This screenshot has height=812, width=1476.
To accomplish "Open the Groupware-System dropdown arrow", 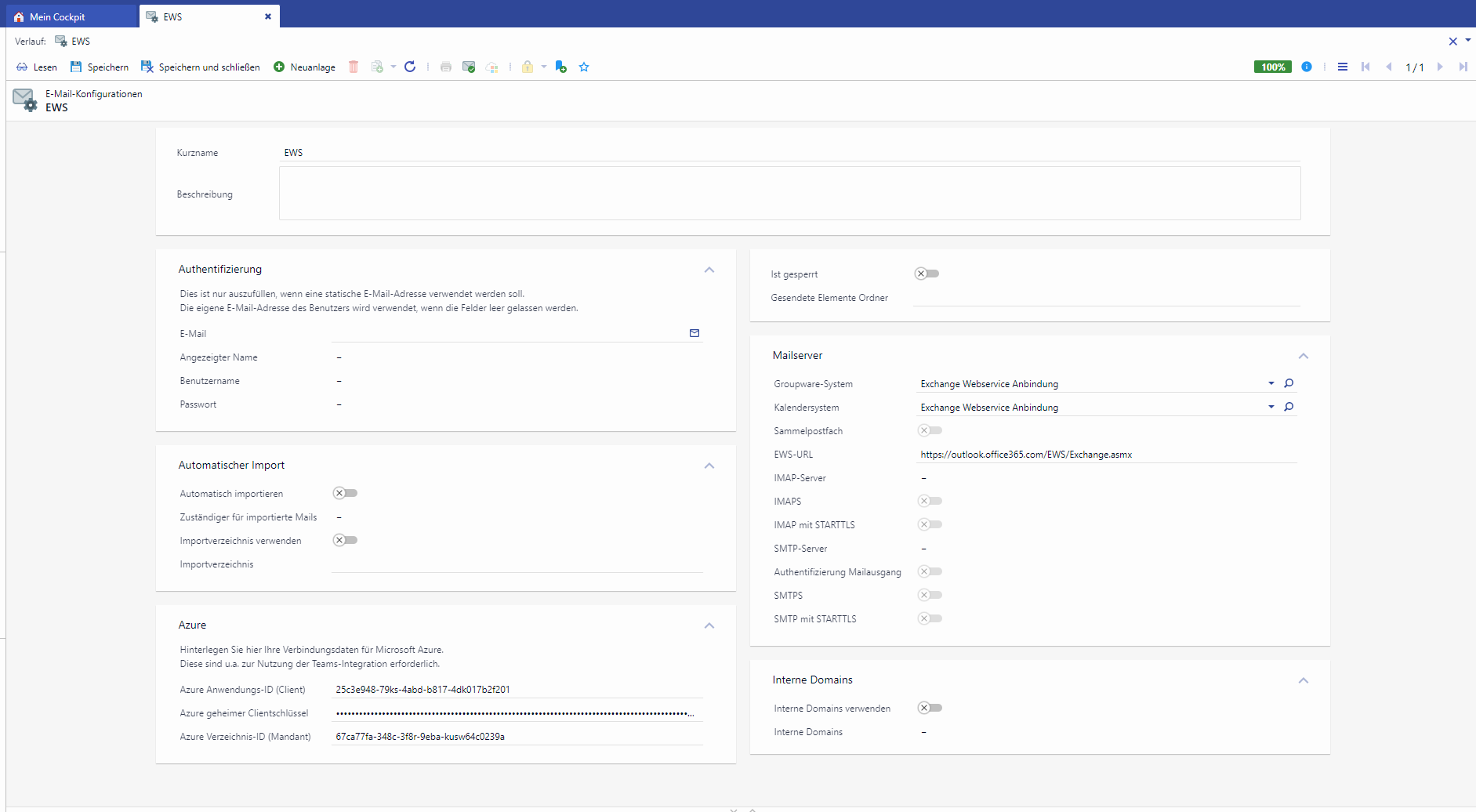I will 1271,383.
